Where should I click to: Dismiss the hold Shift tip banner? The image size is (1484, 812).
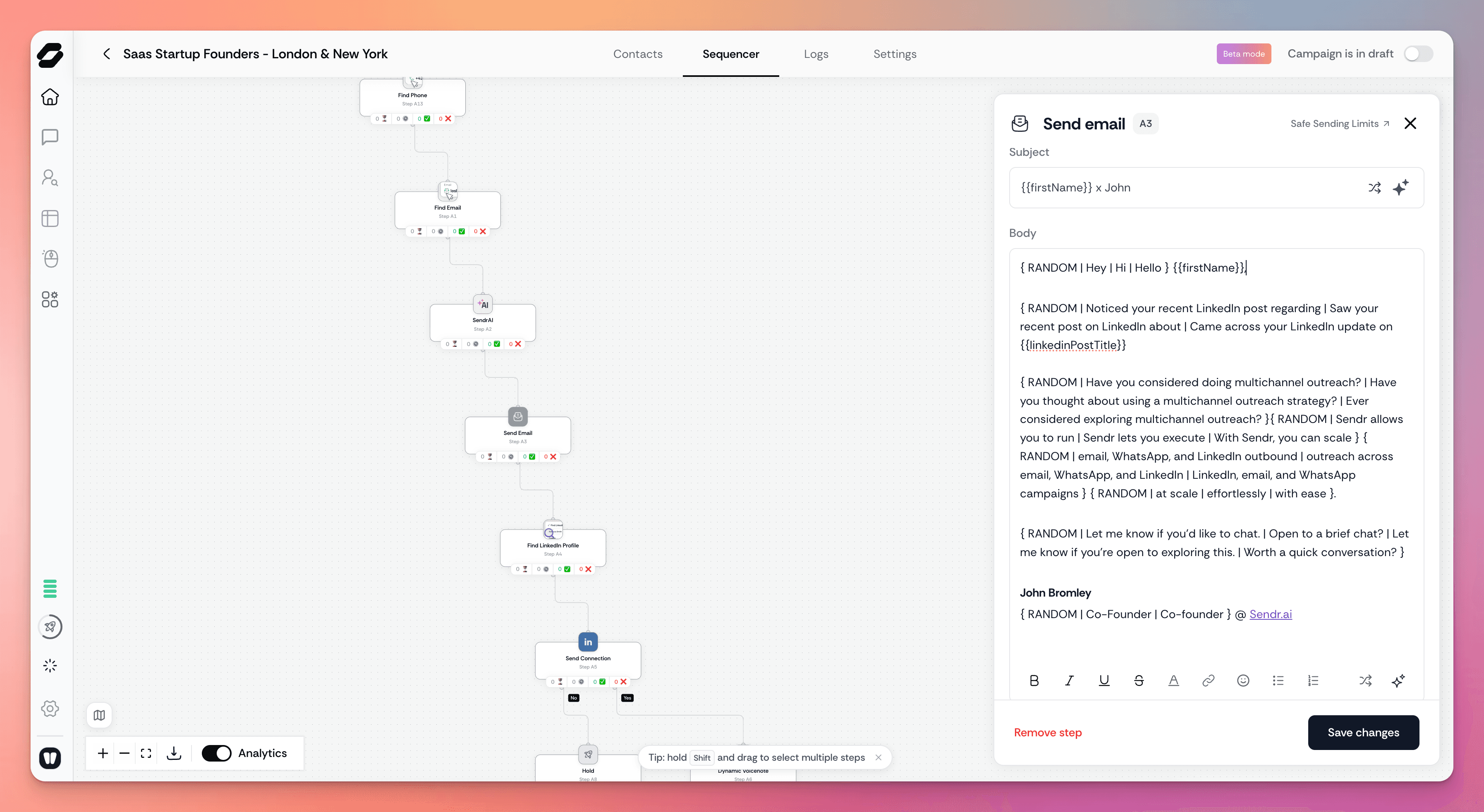878,757
